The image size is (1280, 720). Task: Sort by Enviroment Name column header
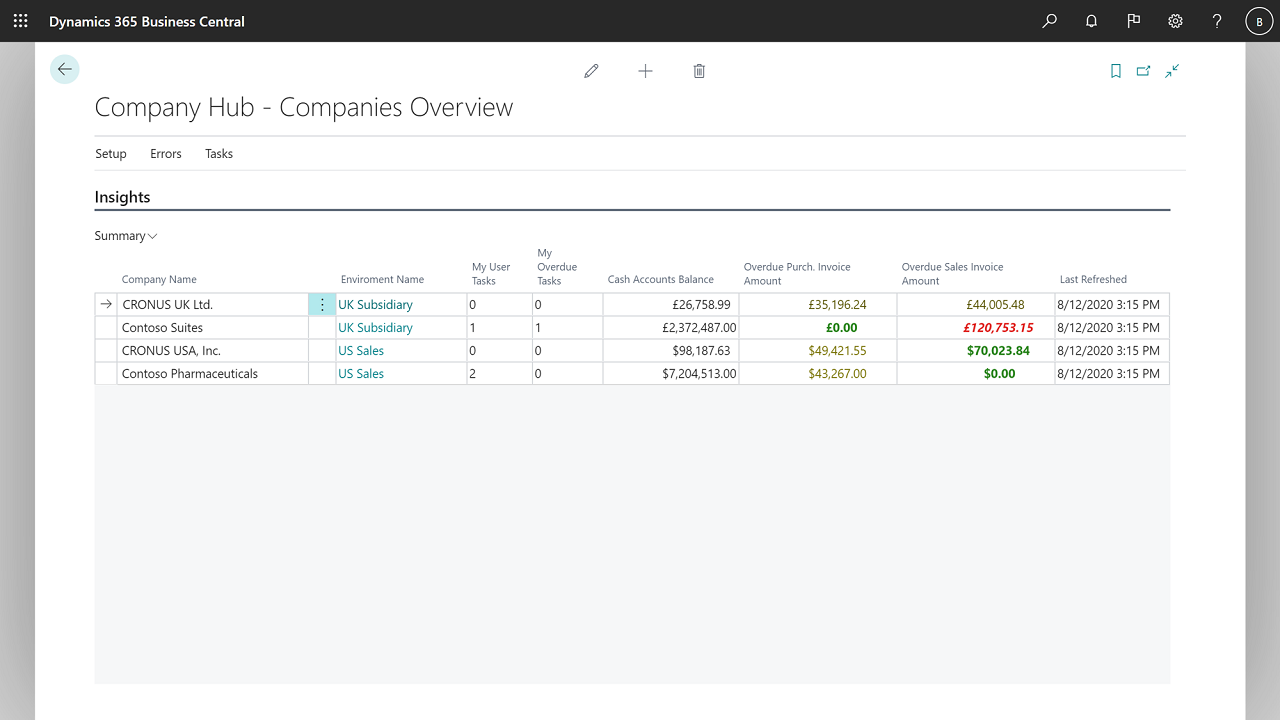click(382, 280)
